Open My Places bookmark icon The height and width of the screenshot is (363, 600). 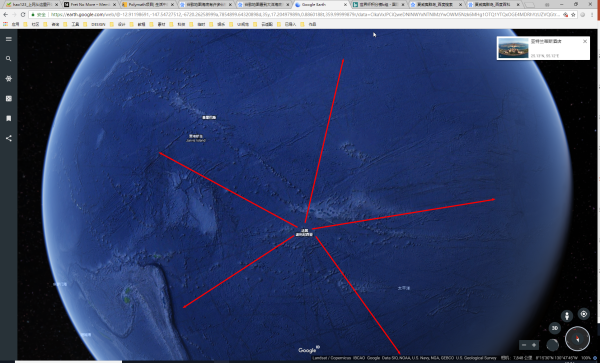point(8,119)
